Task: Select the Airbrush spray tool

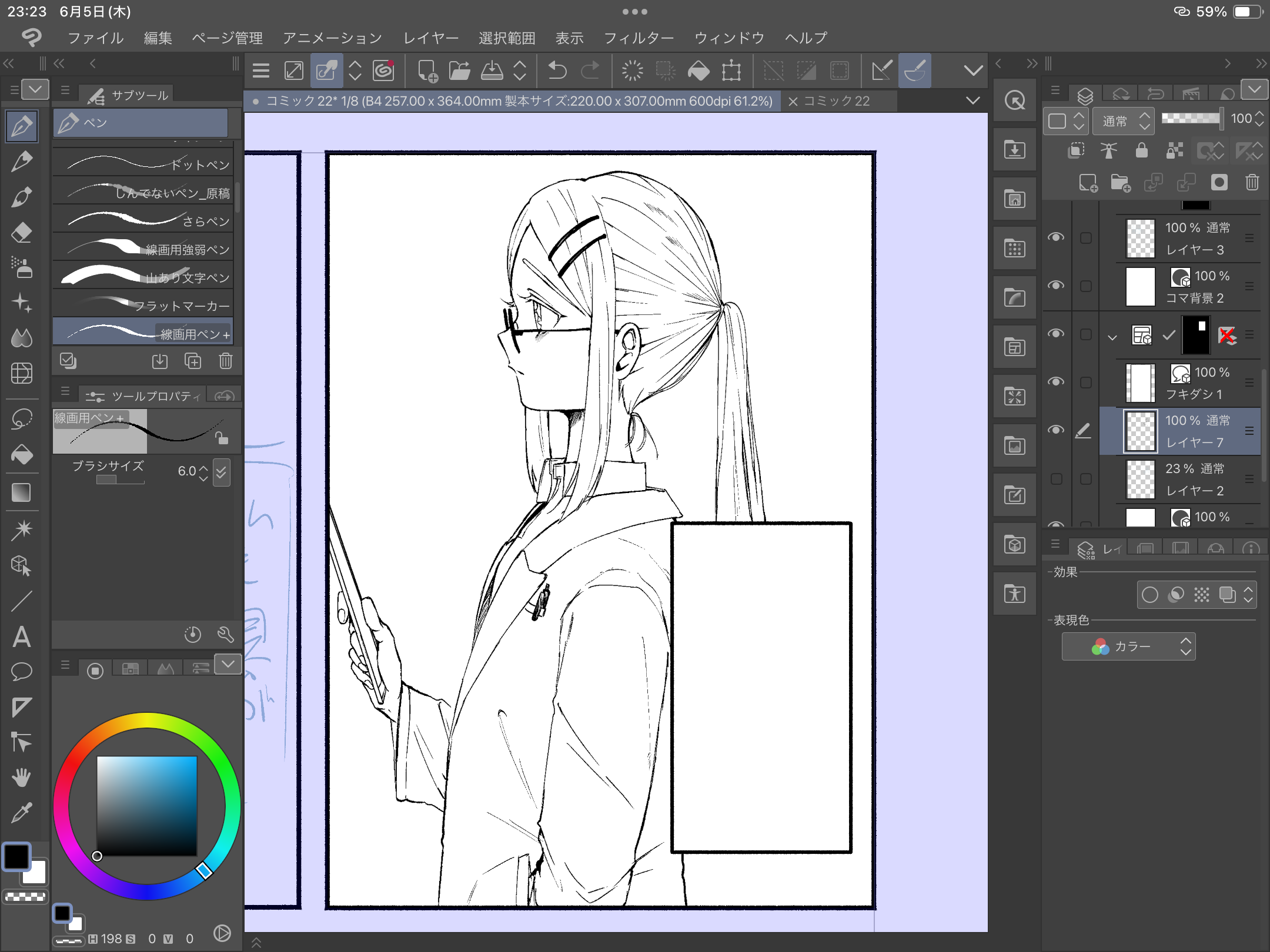Action: (22, 267)
